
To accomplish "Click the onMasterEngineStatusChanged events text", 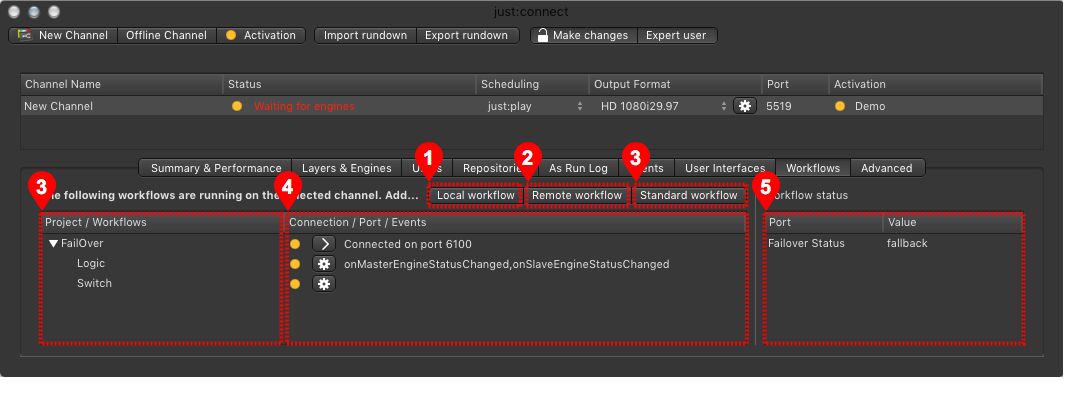I will (506, 264).
